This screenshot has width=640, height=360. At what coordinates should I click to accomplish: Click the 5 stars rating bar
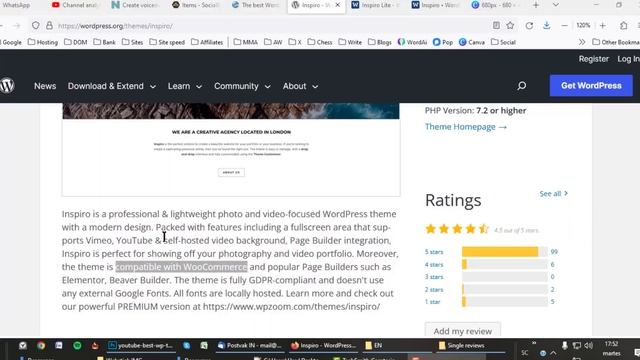click(504, 252)
